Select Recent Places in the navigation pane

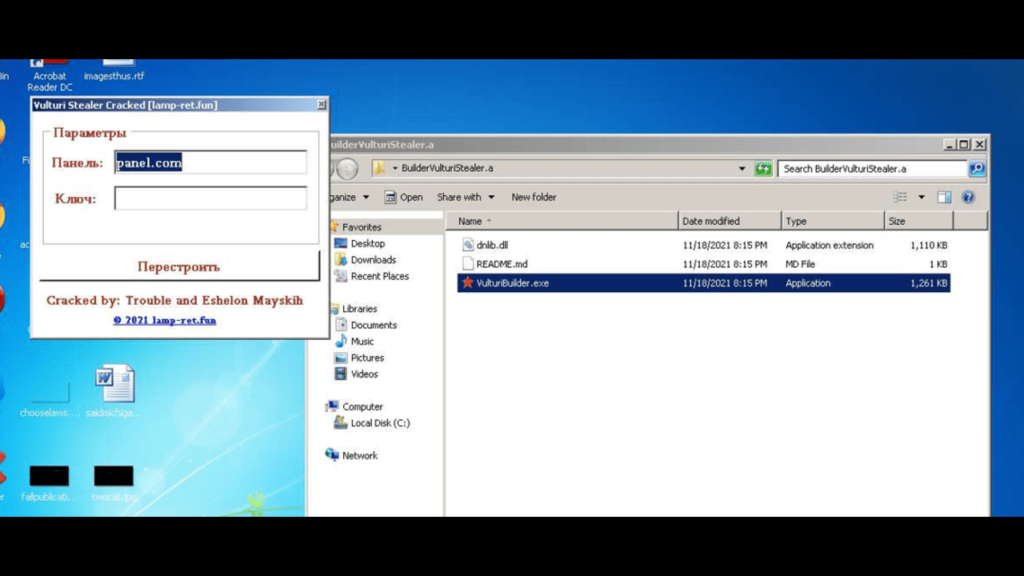tap(379, 276)
